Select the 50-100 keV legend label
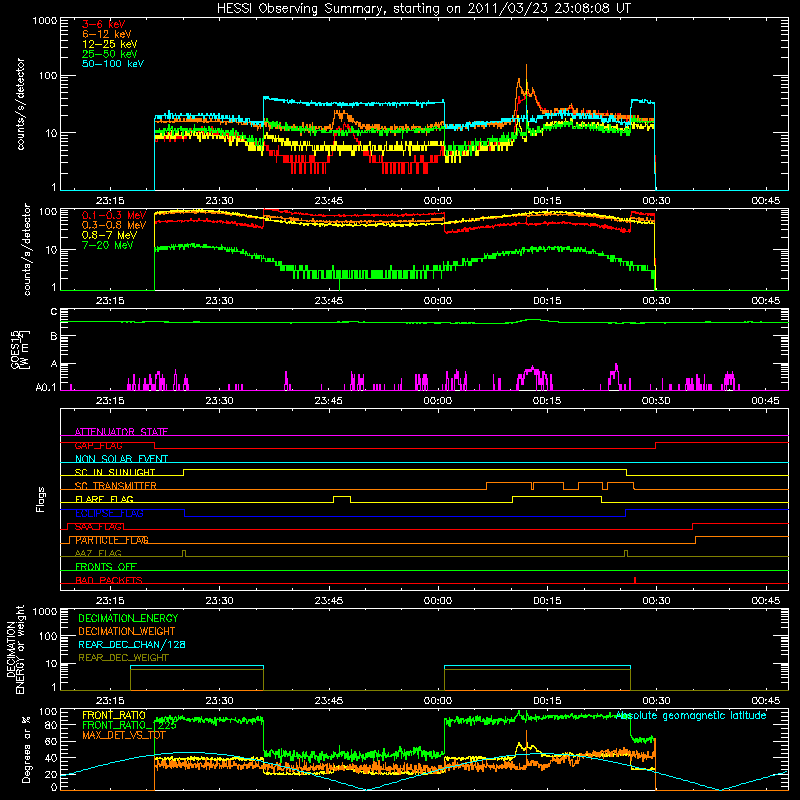The width and height of the screenshot is (800, 800). point(112,64)
